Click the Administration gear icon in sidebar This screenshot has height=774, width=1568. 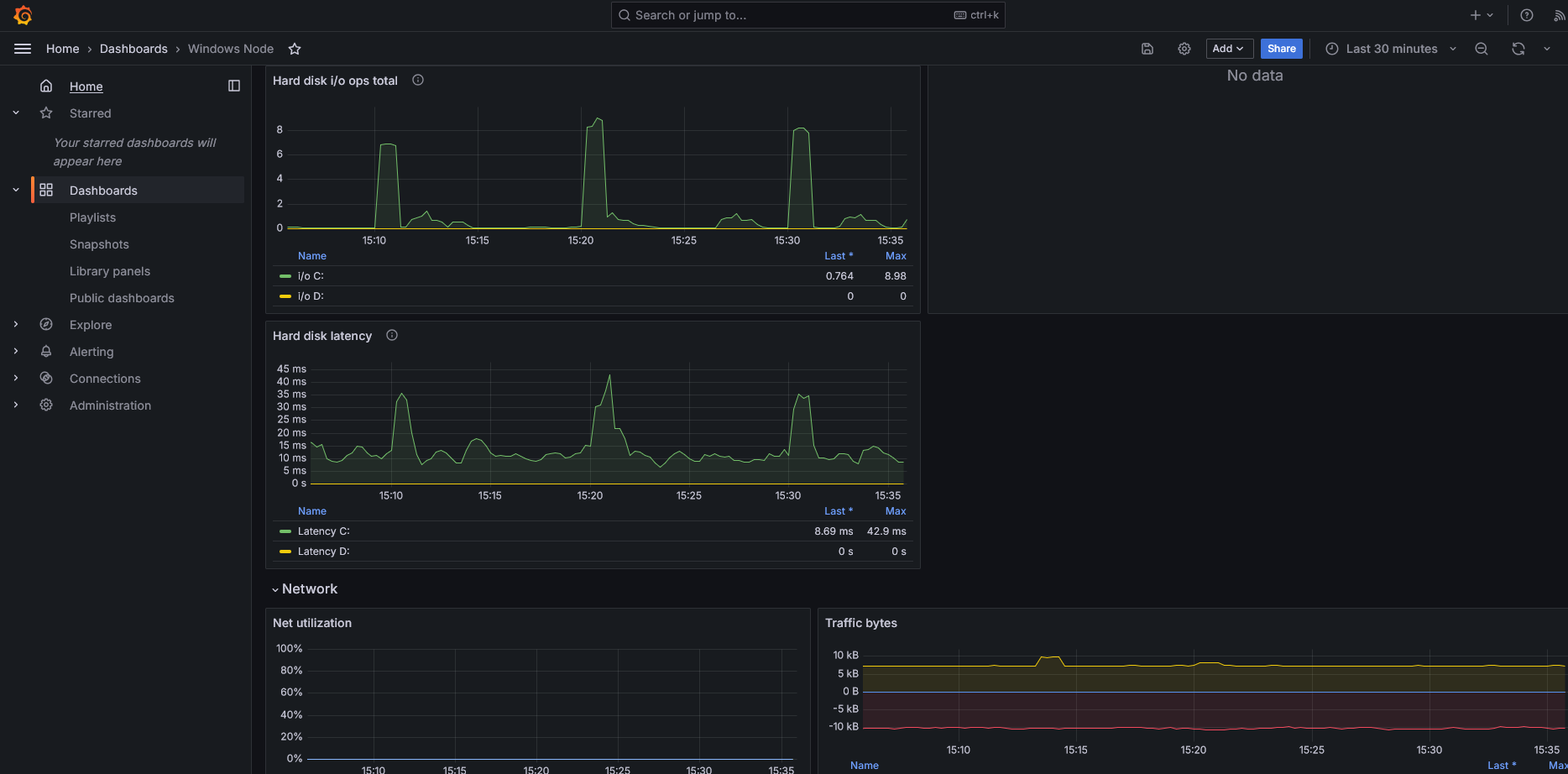point(46,405)
